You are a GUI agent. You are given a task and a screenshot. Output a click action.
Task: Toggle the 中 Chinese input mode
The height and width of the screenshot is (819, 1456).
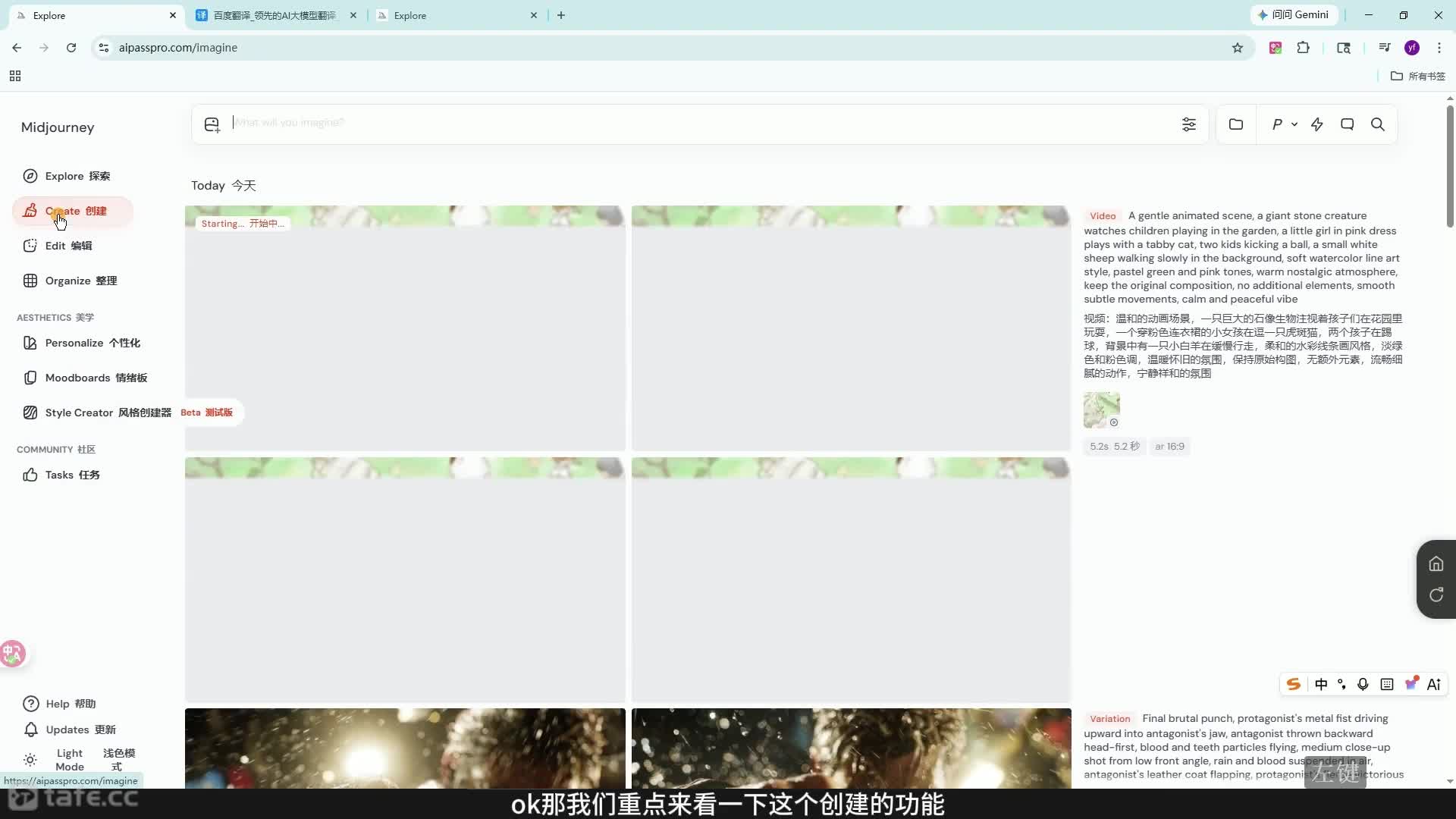[x=1321, y=684]
